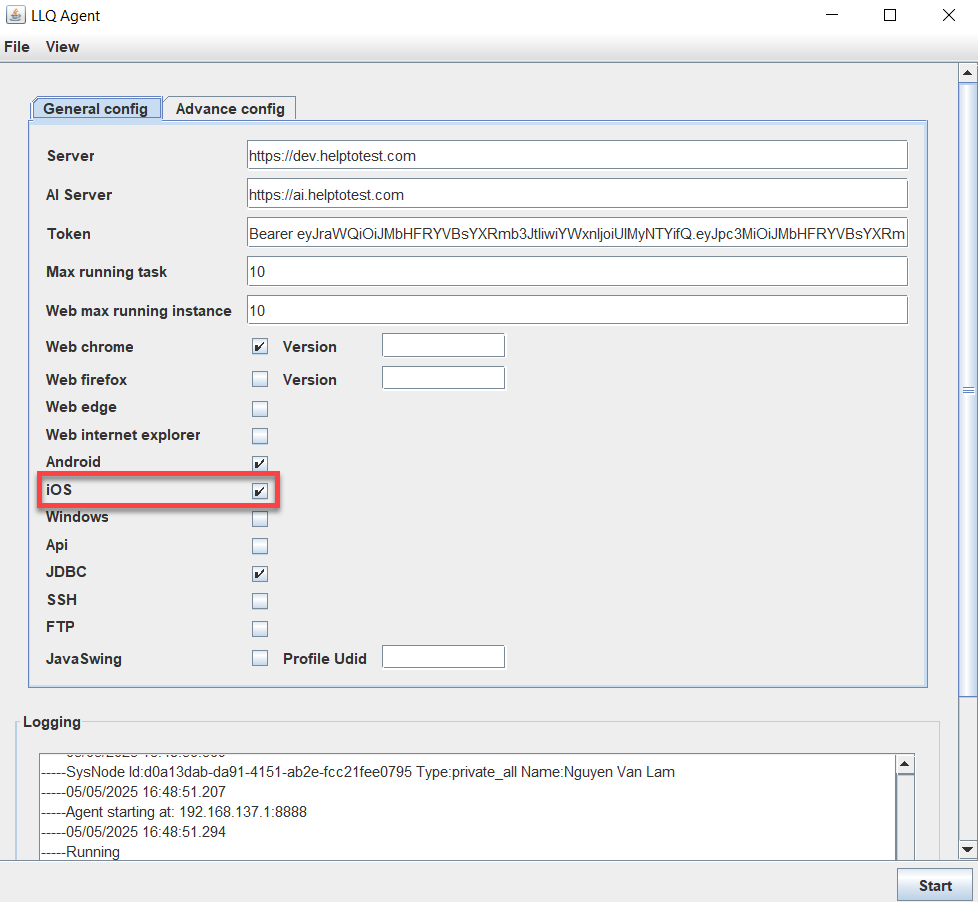Focus the Token text field
978x902 pixels.
577,234
